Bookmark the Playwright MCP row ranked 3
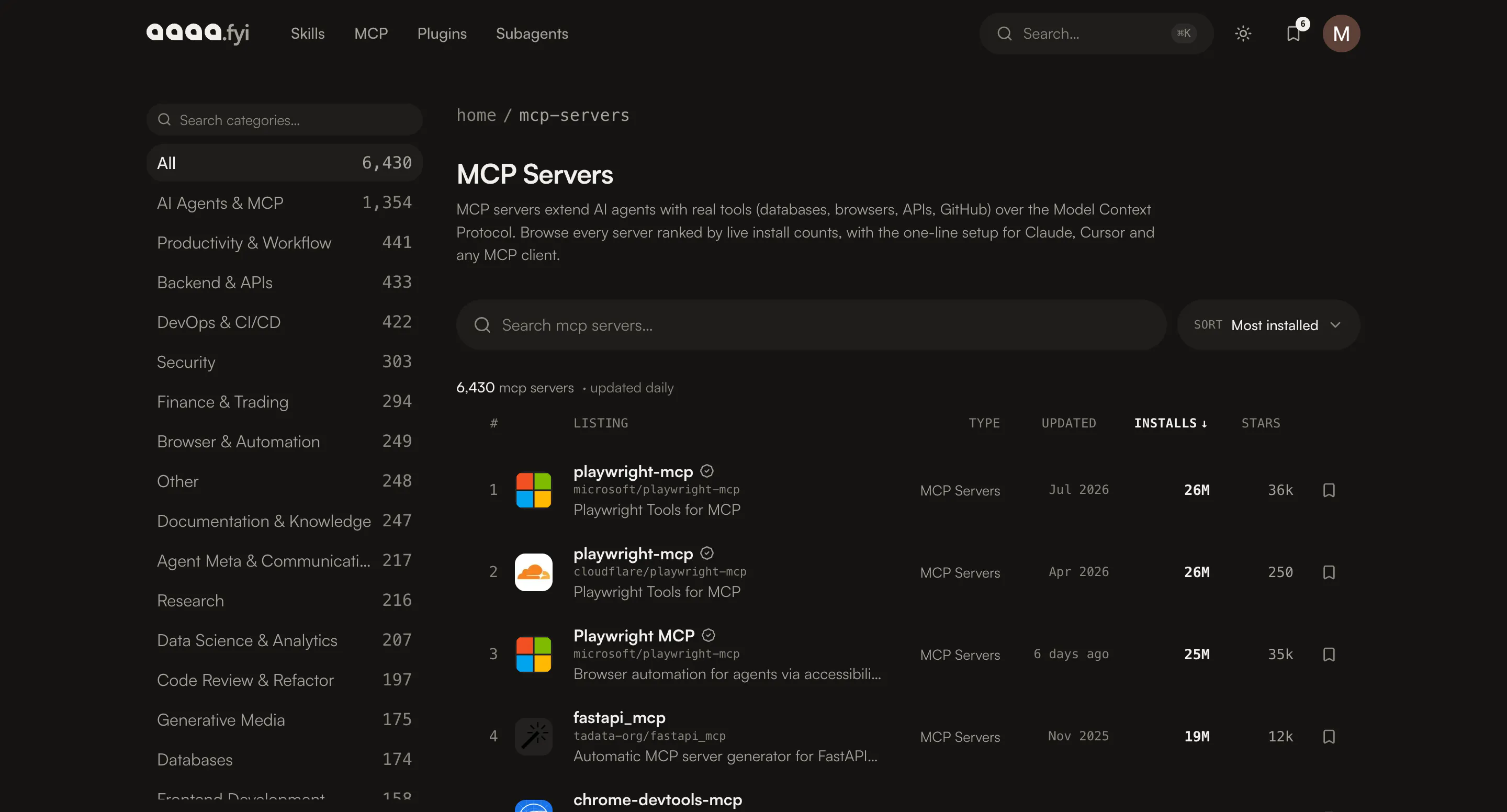The image size is (1507, 812). click(1329, 653)
